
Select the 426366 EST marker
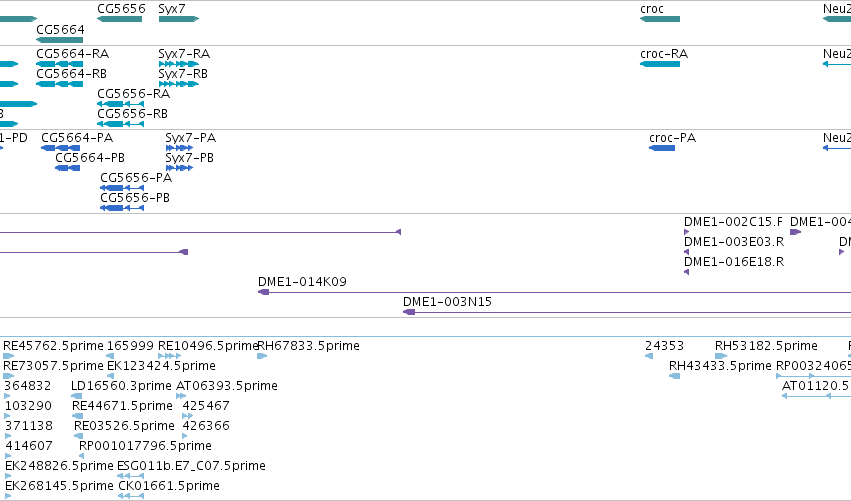point(185,437)
